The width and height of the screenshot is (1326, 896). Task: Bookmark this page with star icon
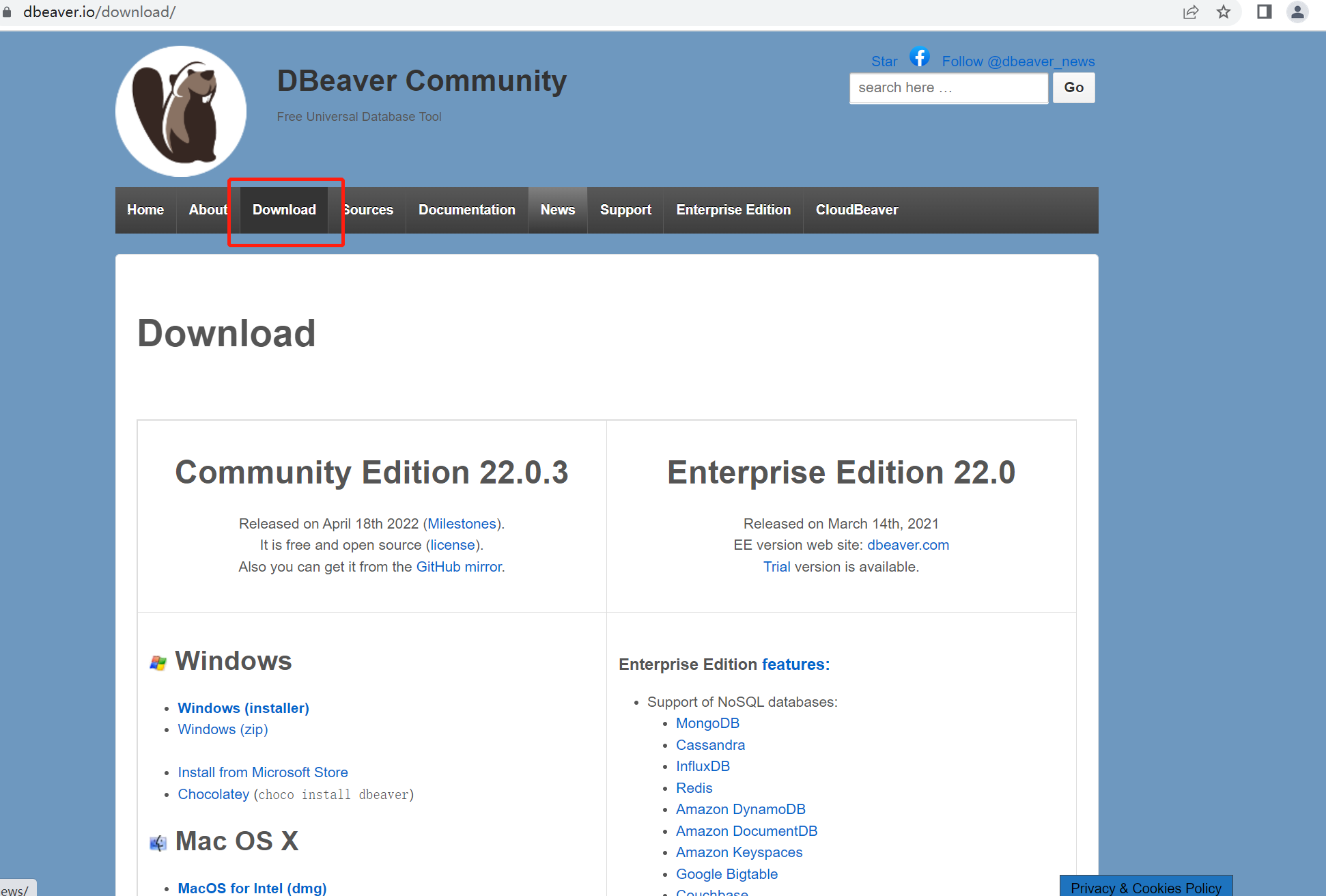coord(1224,12)
